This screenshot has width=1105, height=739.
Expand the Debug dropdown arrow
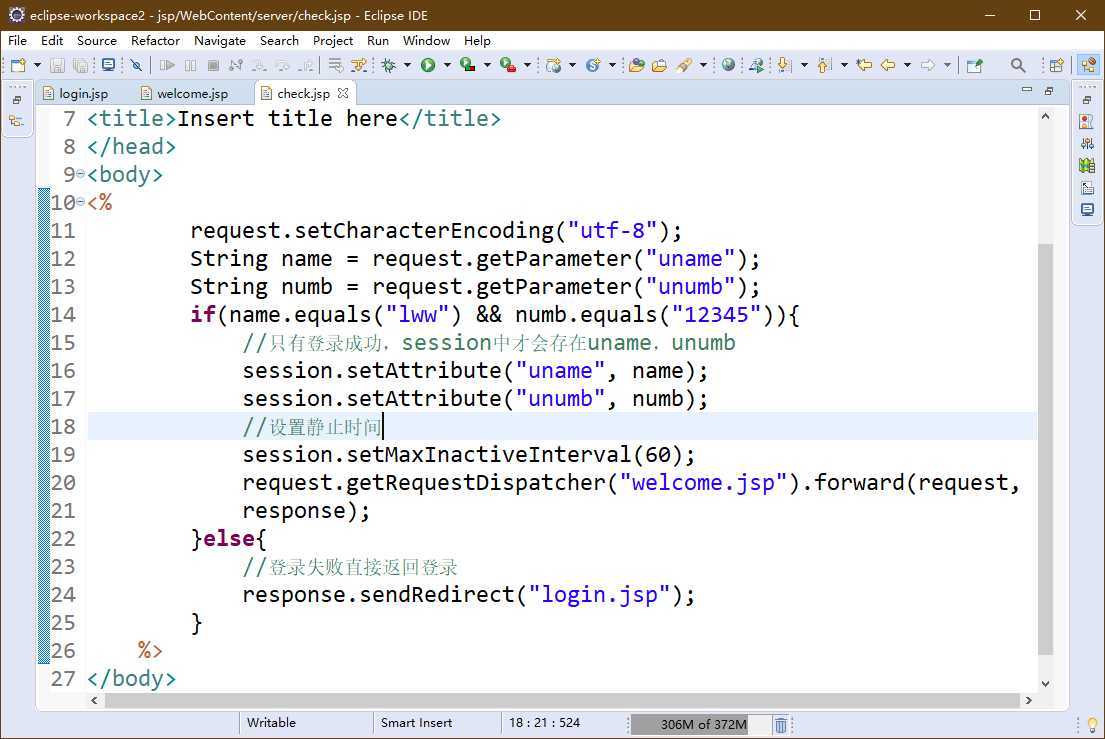tap(407, 66)
